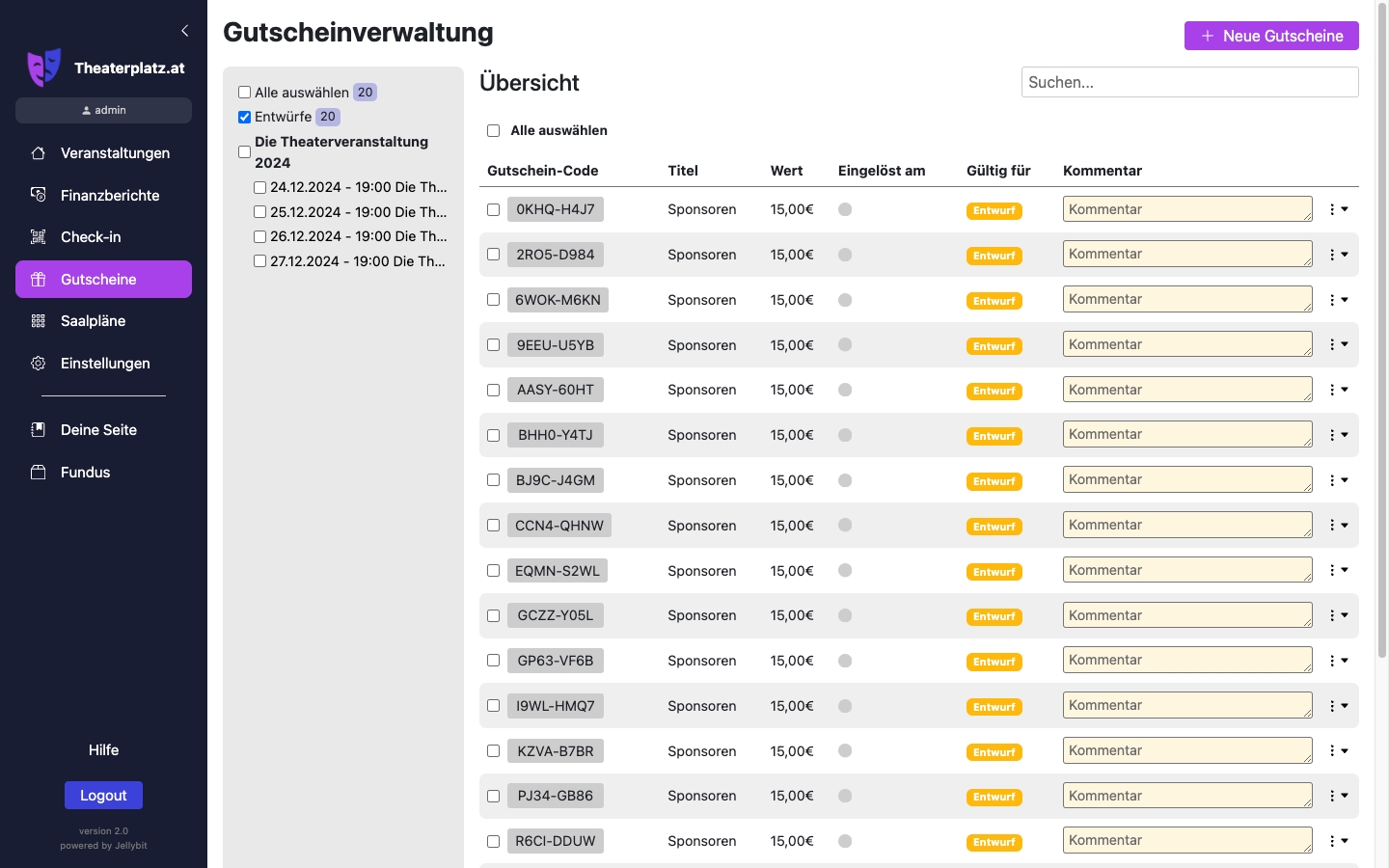Click the Check-in QR code icon

tap(39, 237)
